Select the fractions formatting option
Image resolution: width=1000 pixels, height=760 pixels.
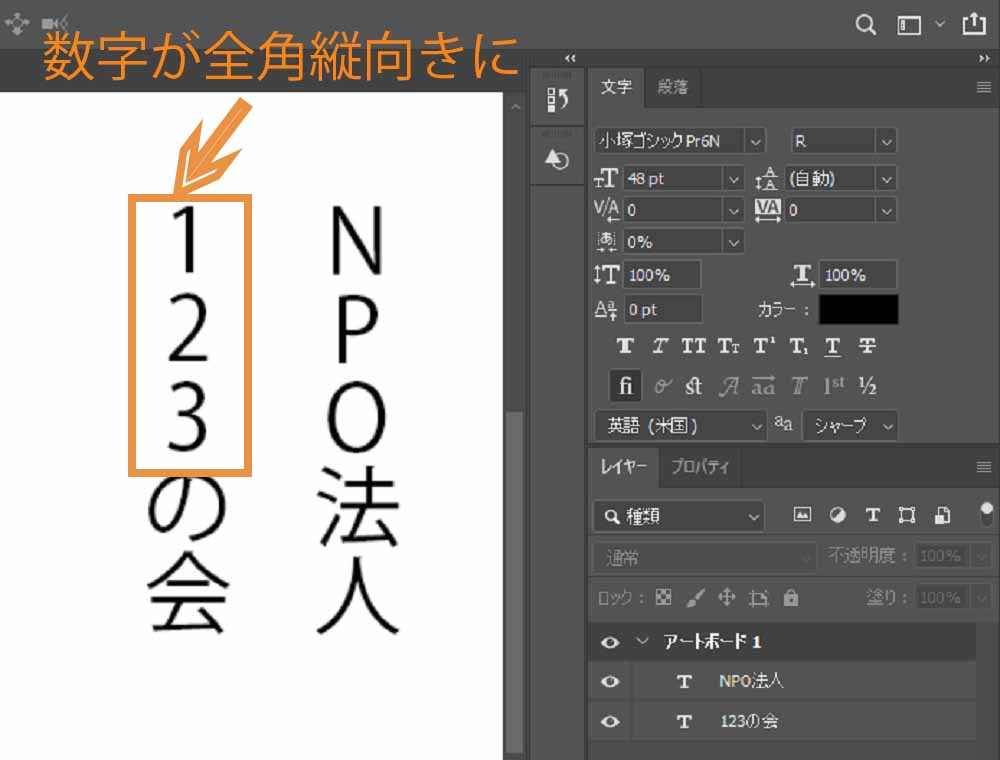[x=868, y=385]
